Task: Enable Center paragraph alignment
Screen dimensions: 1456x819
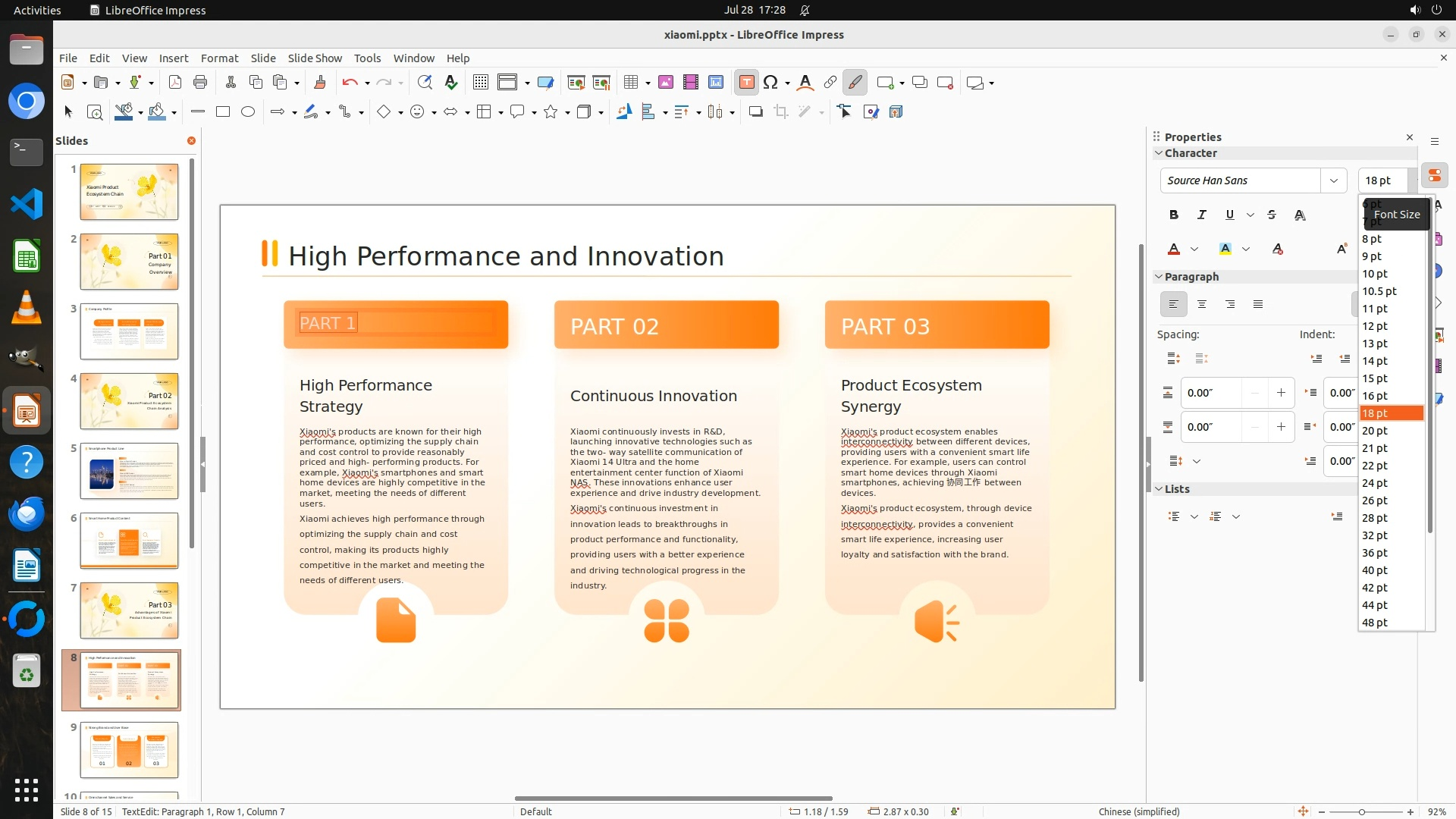Action: coord(1202,305)
